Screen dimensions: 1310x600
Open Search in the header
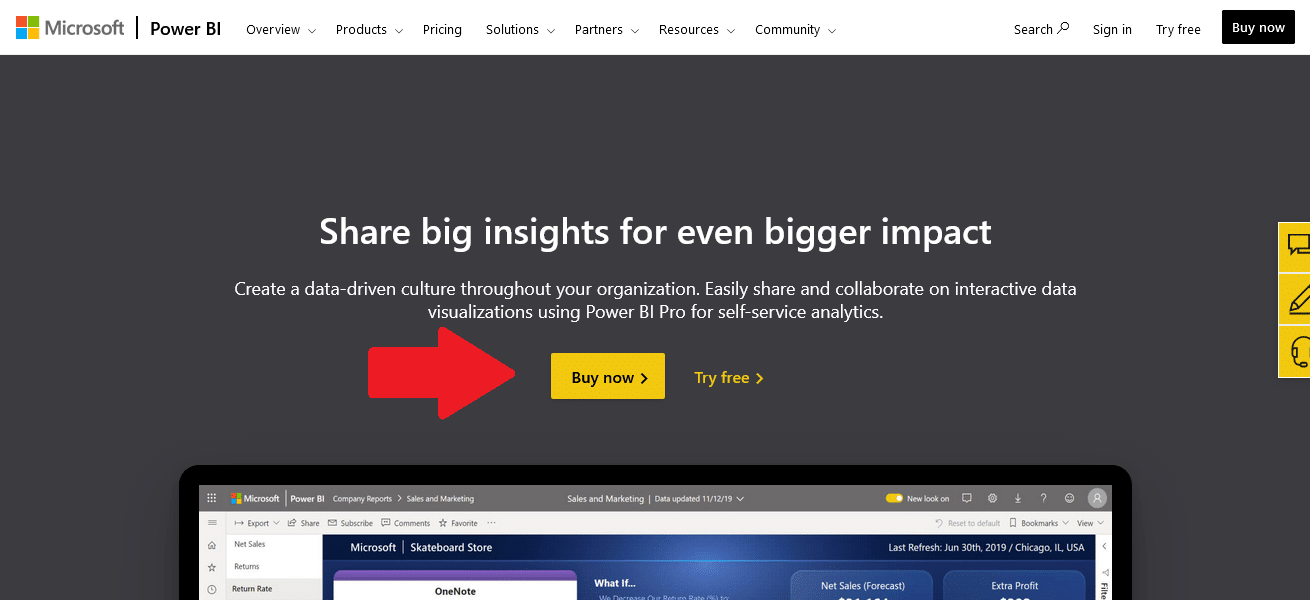coord(1041,29)
